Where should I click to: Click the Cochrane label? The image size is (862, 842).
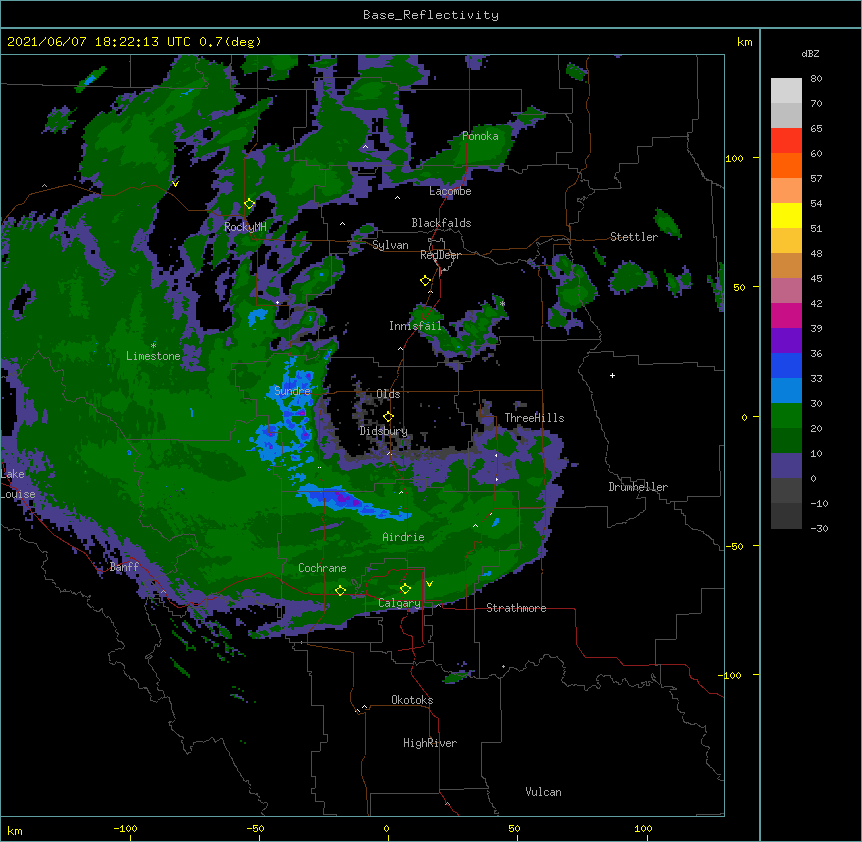(x=322, y=568)
